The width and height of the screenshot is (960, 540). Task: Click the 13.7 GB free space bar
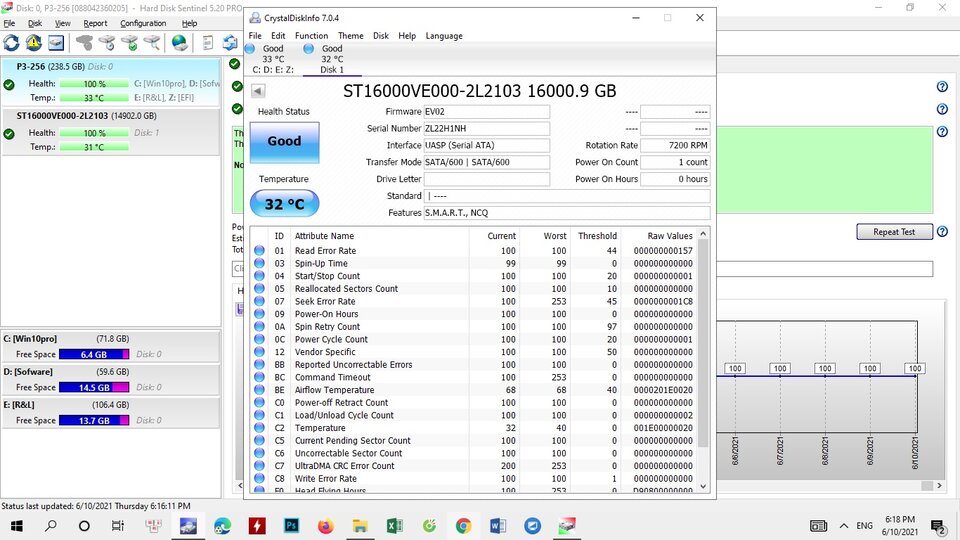tap(94, 420)
